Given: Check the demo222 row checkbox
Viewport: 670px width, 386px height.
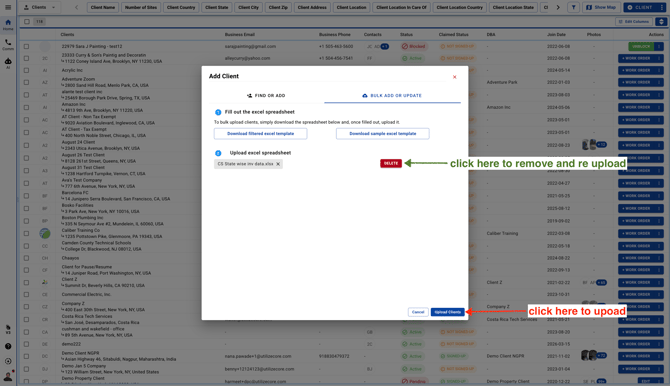Looking at the screenshot, I should point(26,344).
